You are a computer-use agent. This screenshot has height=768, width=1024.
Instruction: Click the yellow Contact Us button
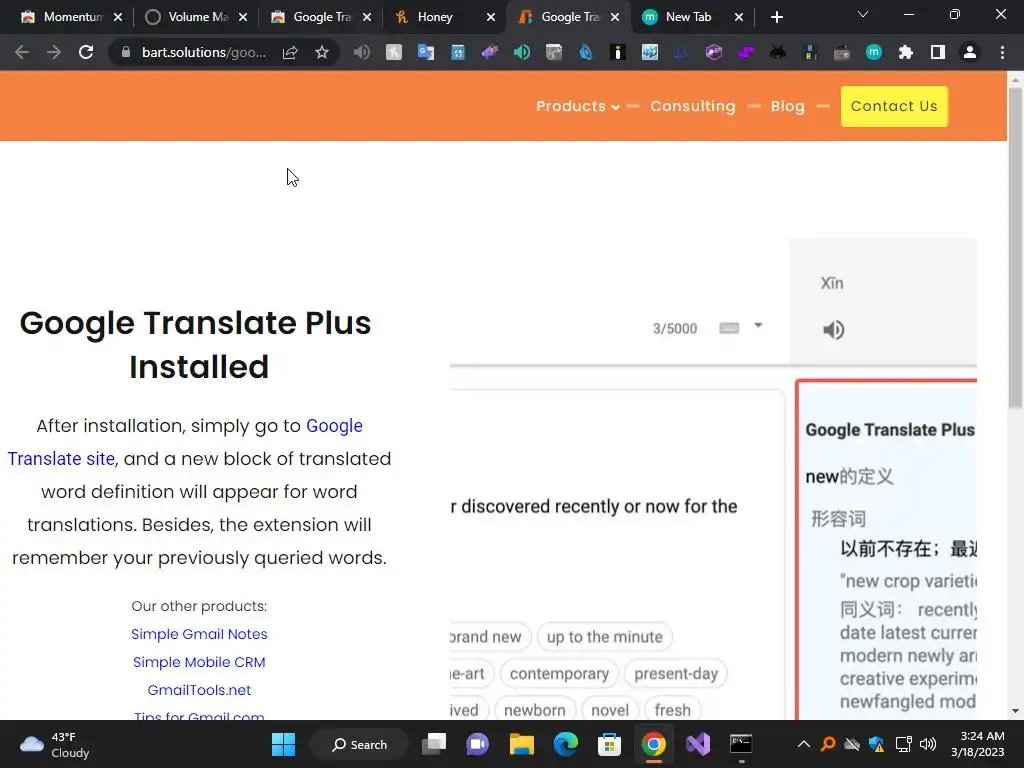click(x=894, y=106)
